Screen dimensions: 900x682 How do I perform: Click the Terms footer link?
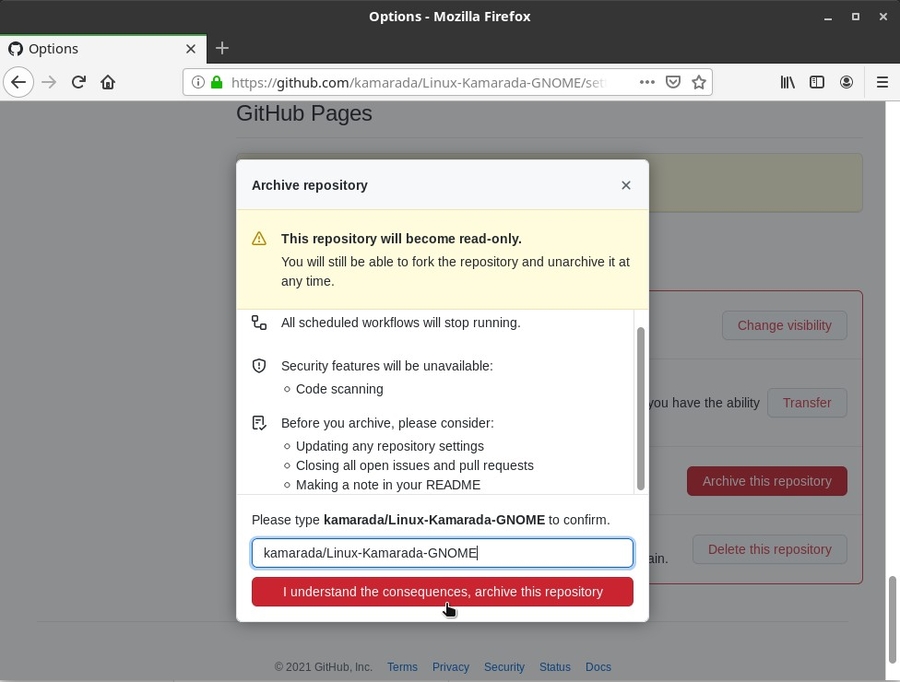[x=402, y=667]
